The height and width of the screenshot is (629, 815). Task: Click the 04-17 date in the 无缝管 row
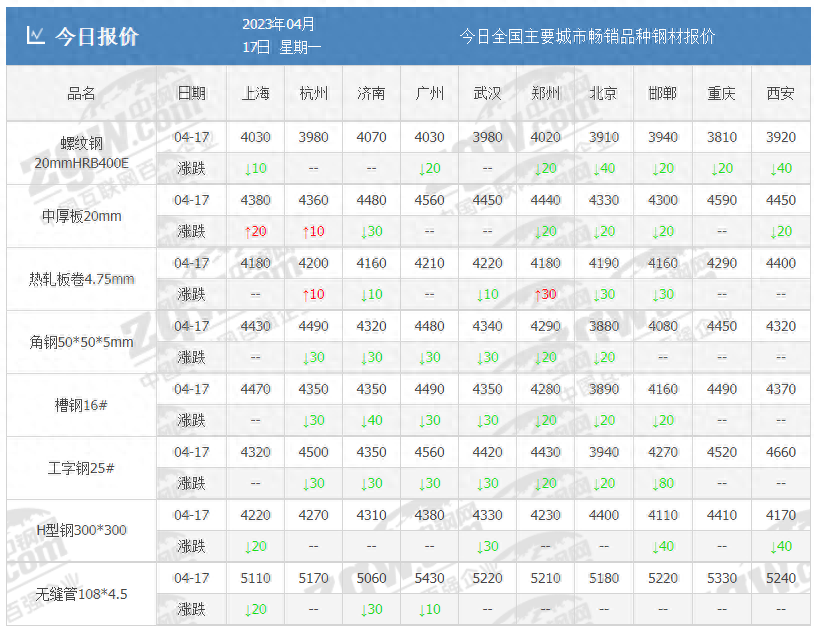coord(191,578)
